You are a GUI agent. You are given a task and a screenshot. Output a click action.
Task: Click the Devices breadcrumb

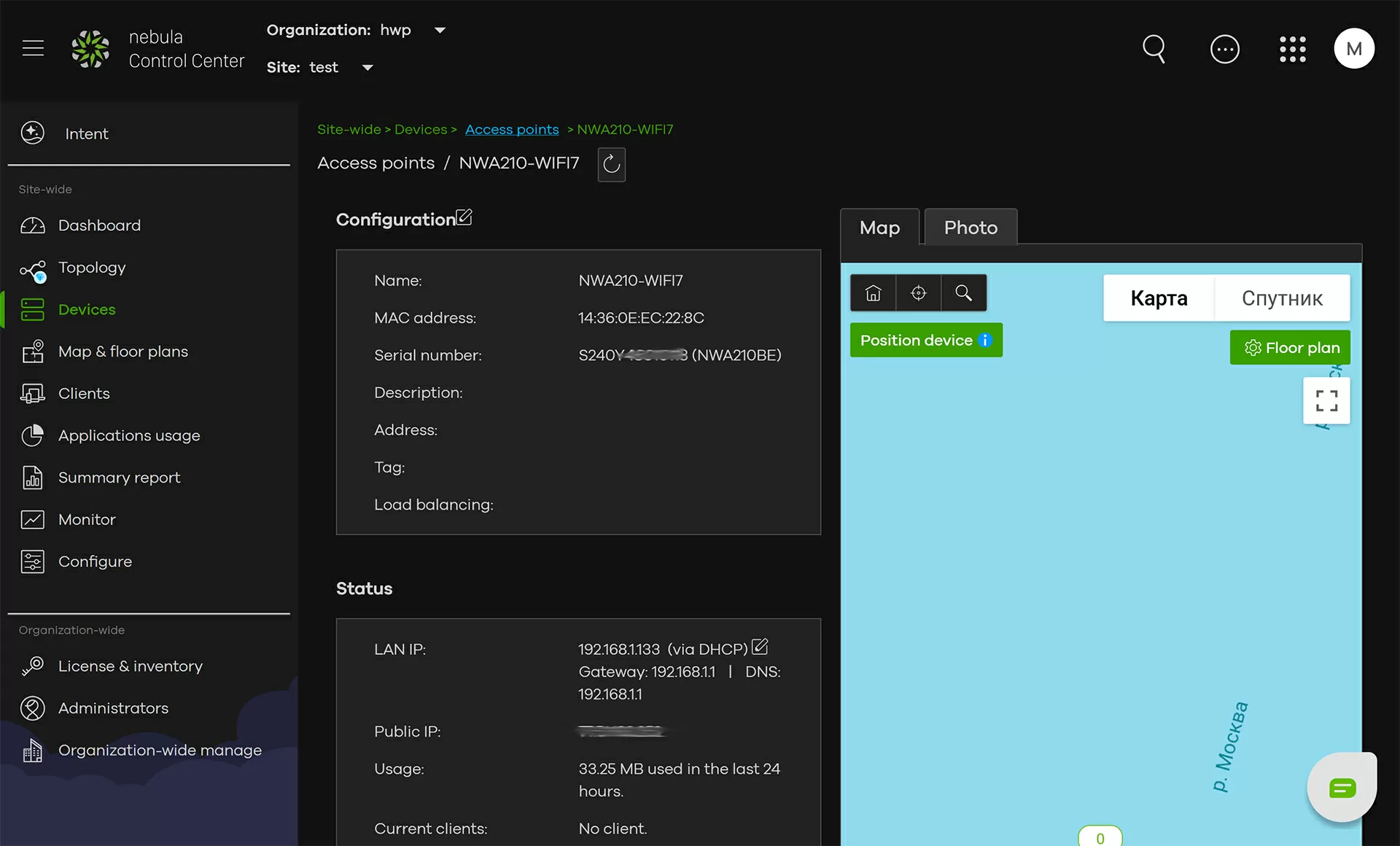tap(421, 129)
